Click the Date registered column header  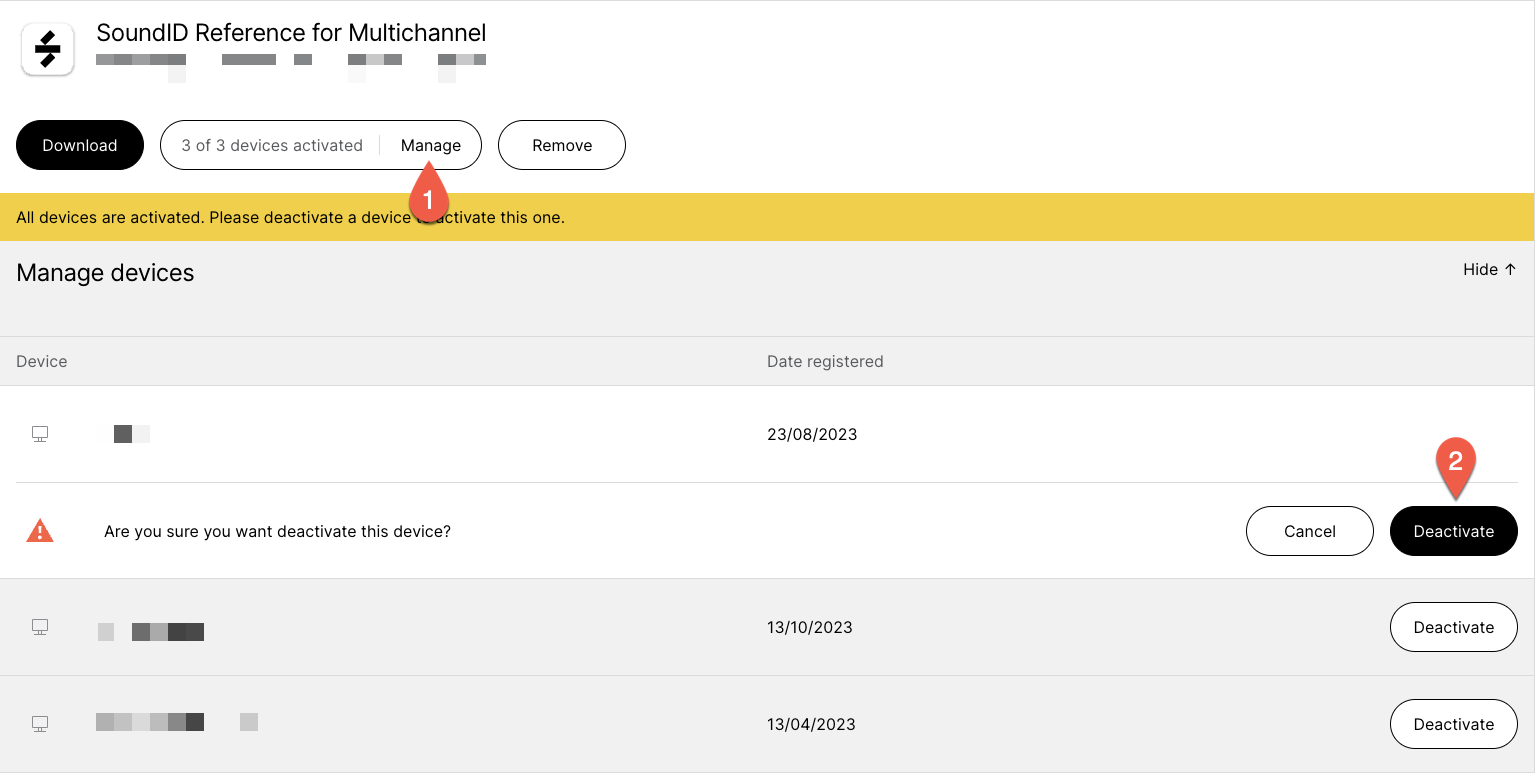[x=825, y=361]
